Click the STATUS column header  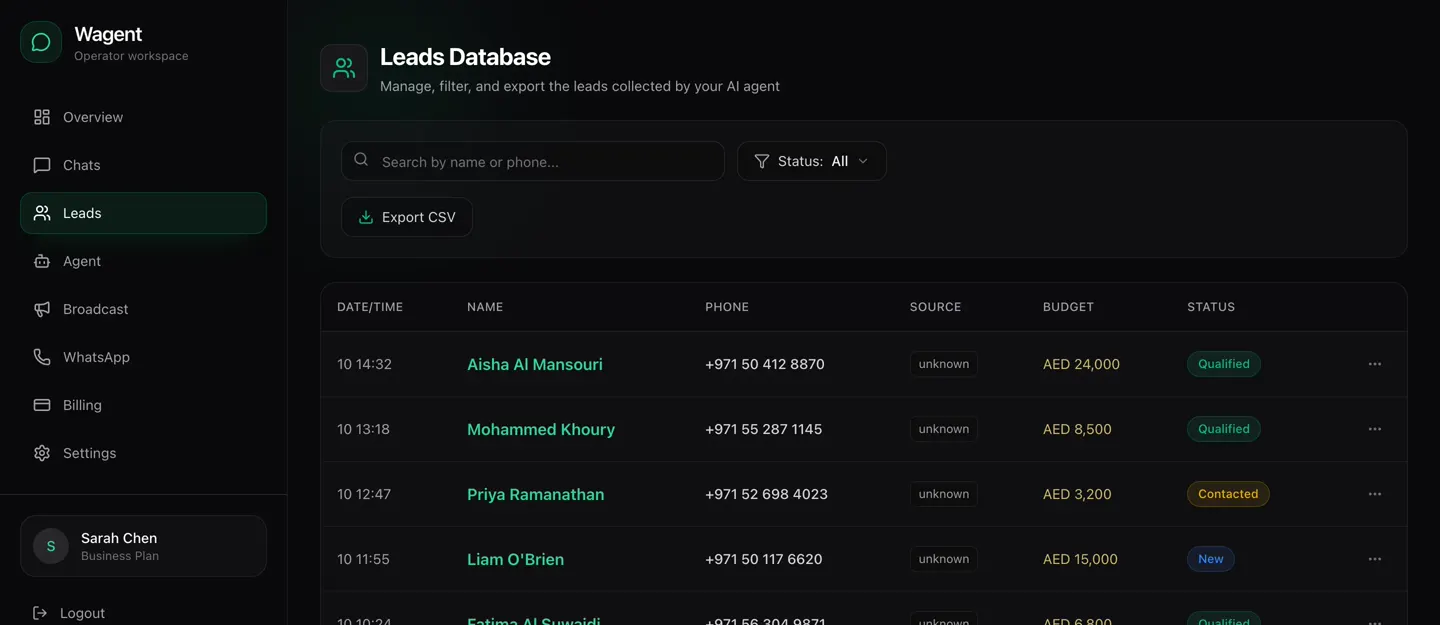(1211, 307)
